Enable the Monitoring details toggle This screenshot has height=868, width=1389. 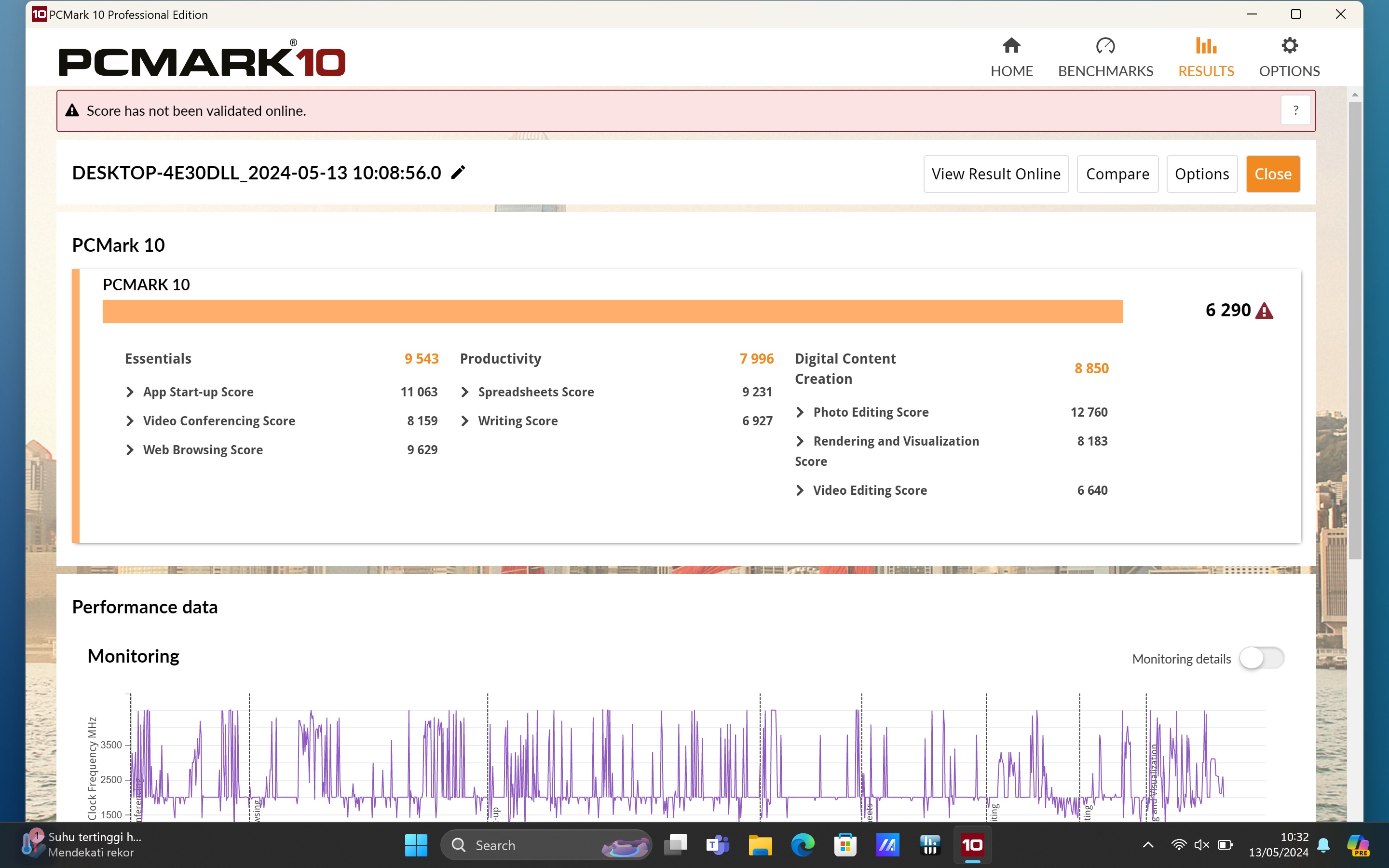pos(1261,658)
